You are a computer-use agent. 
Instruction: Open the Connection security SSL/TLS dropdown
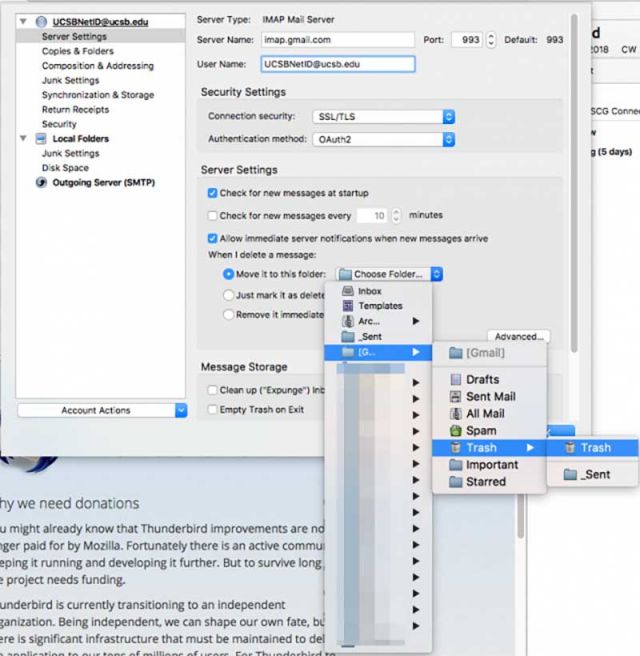(384, 117)
